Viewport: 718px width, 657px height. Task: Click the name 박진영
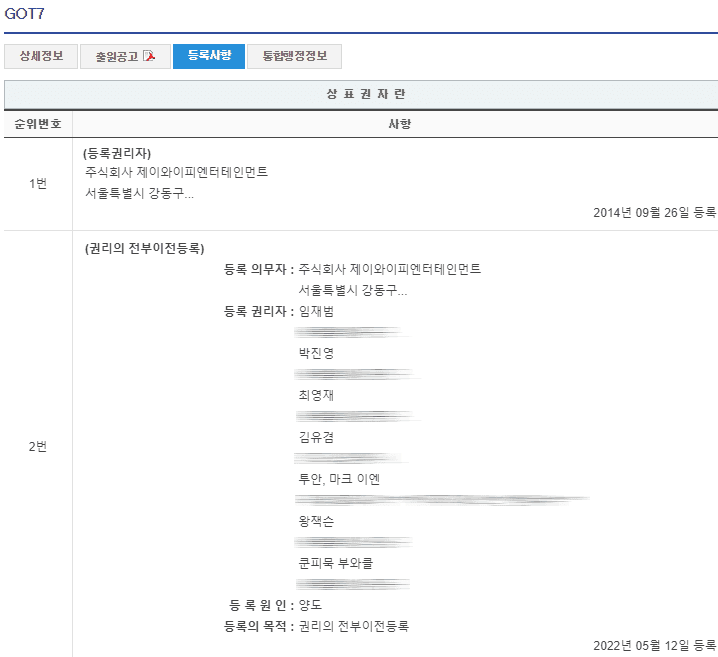[316, 353]
